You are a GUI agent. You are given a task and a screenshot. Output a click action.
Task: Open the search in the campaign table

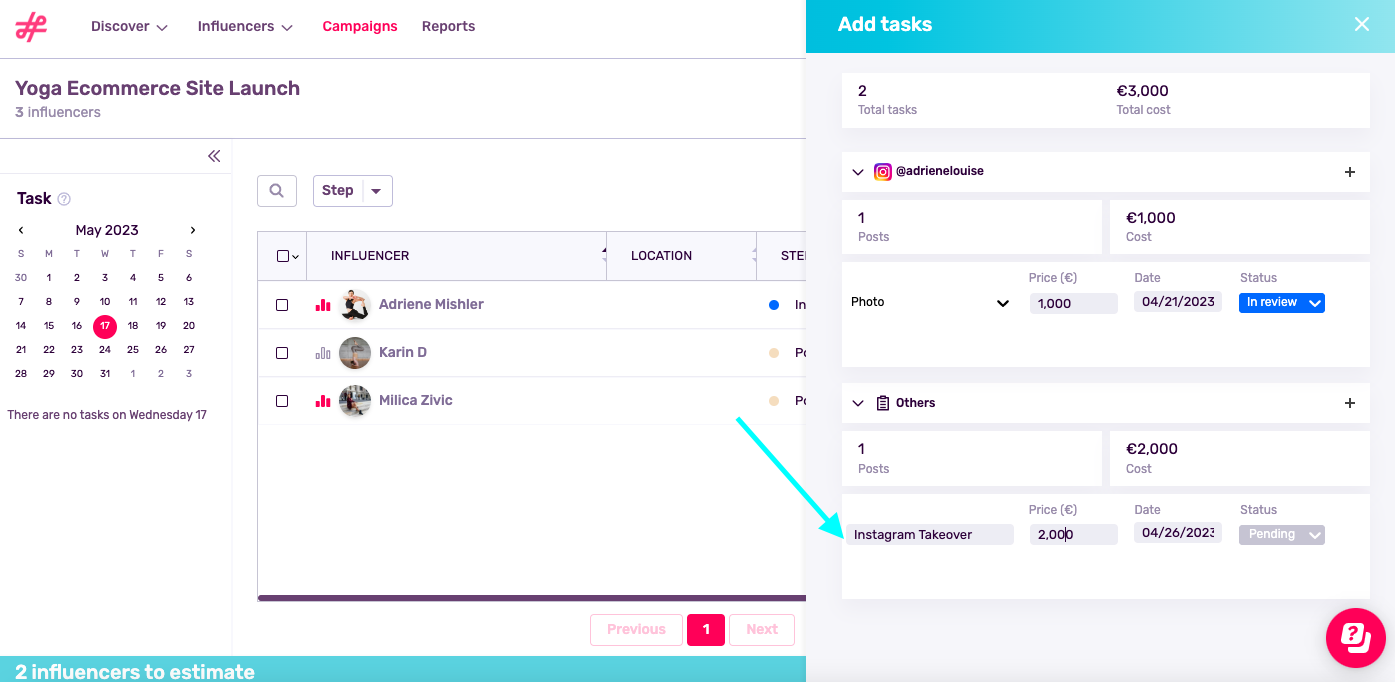[277, 190]
